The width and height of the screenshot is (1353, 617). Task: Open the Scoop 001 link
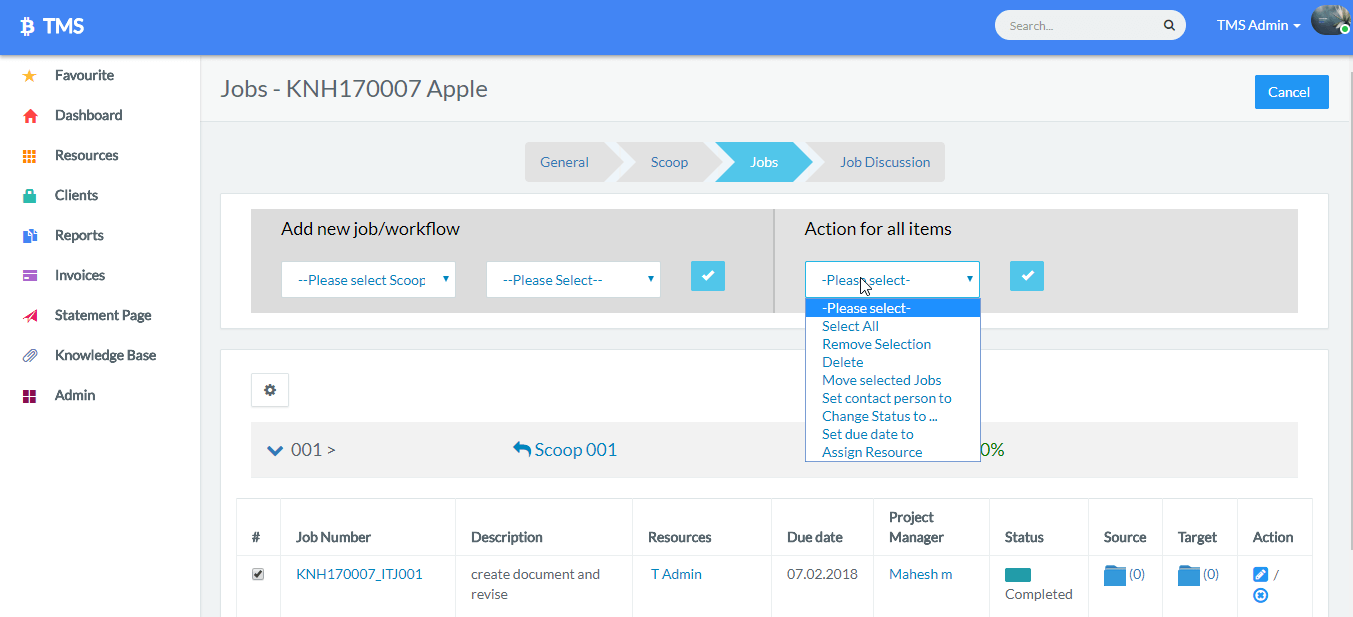575,450
